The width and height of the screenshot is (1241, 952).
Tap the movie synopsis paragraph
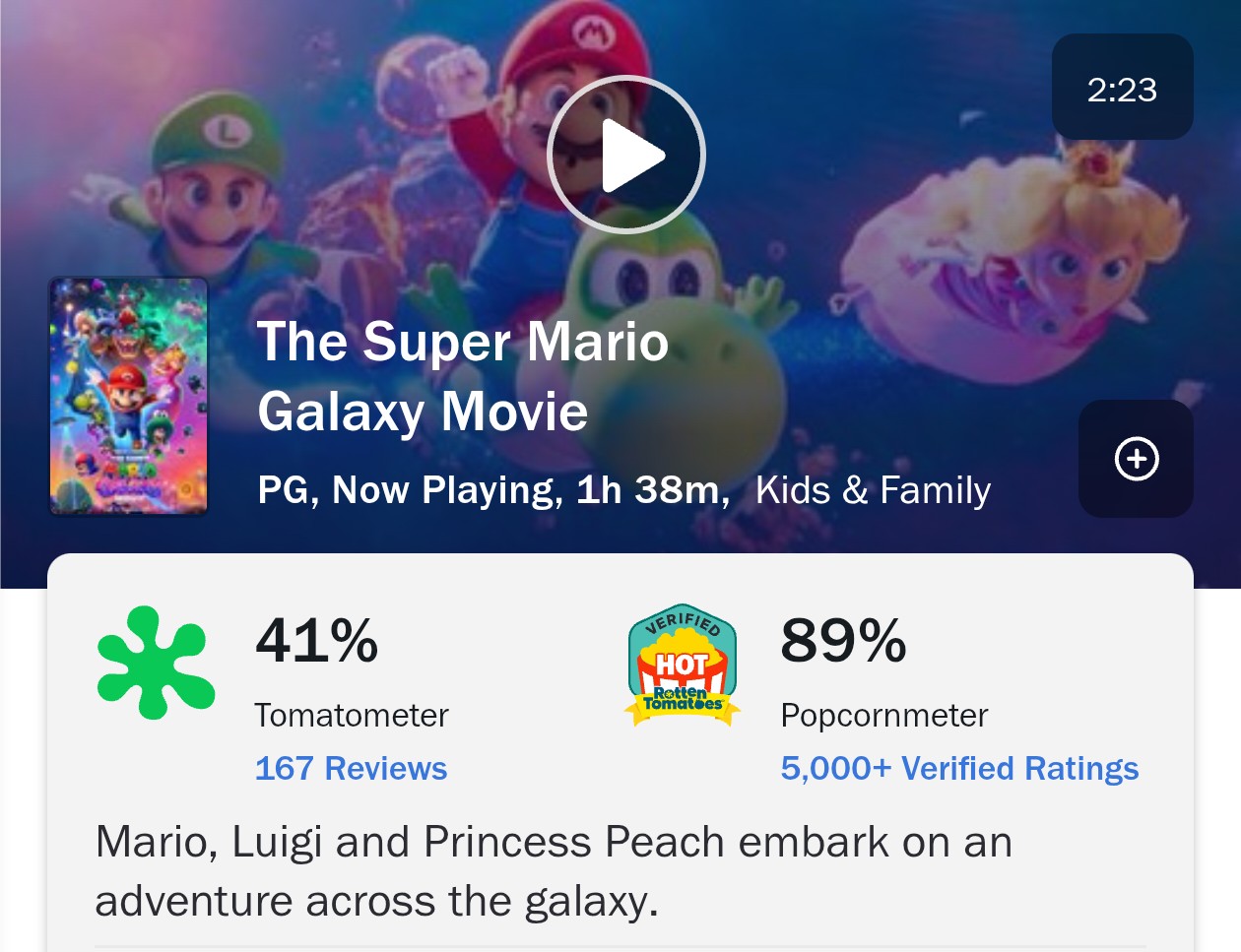click(x=554, y=871)
